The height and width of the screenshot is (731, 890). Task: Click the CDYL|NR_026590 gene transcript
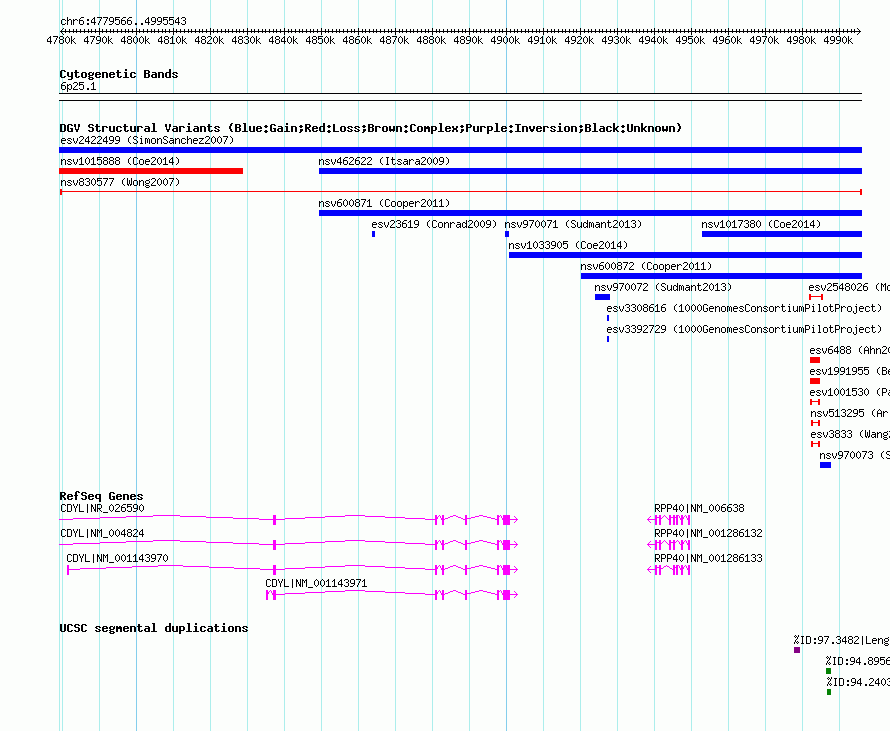[x=288, y=519]
